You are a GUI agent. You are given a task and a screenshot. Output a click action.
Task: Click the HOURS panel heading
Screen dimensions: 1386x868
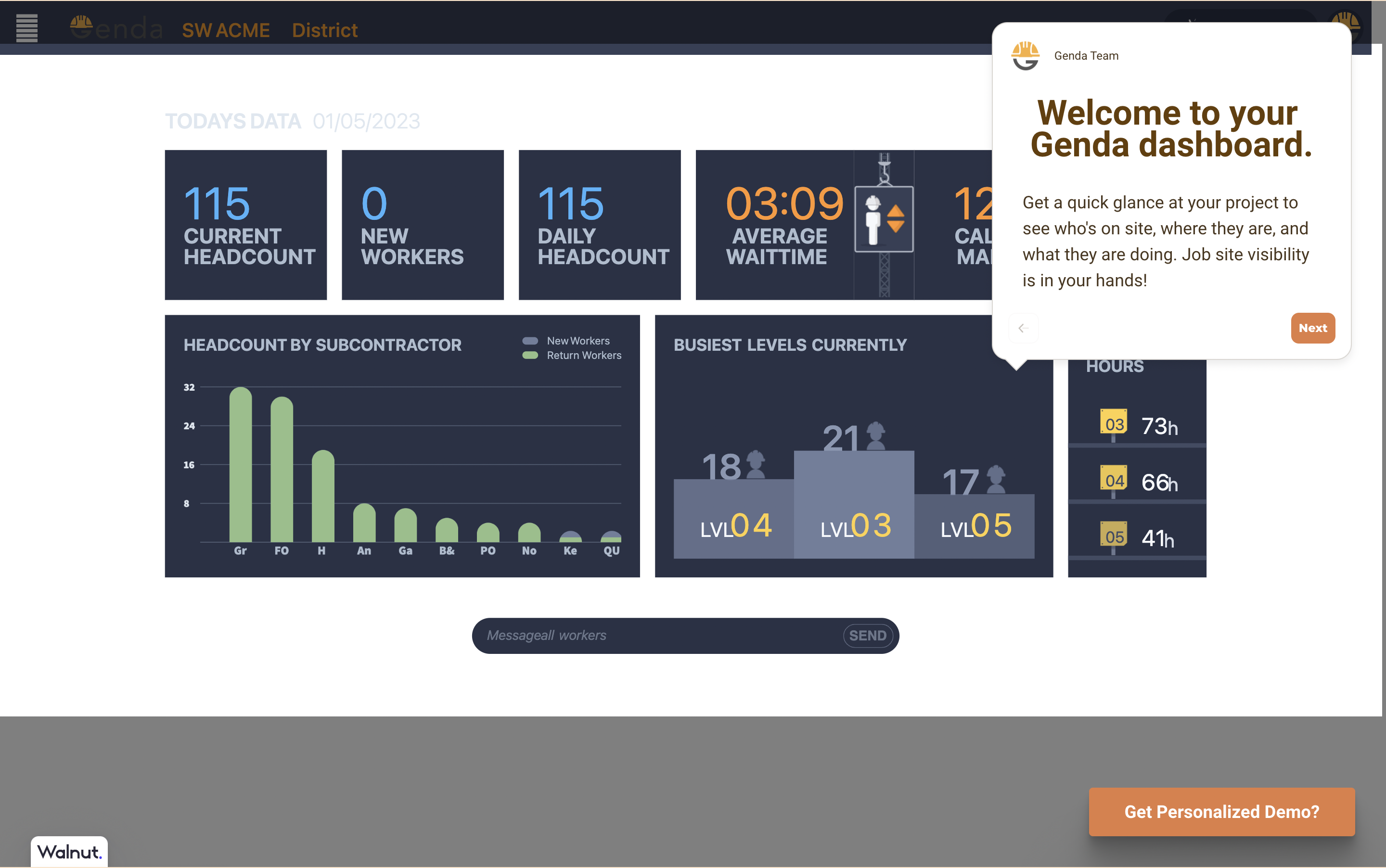1115,367
